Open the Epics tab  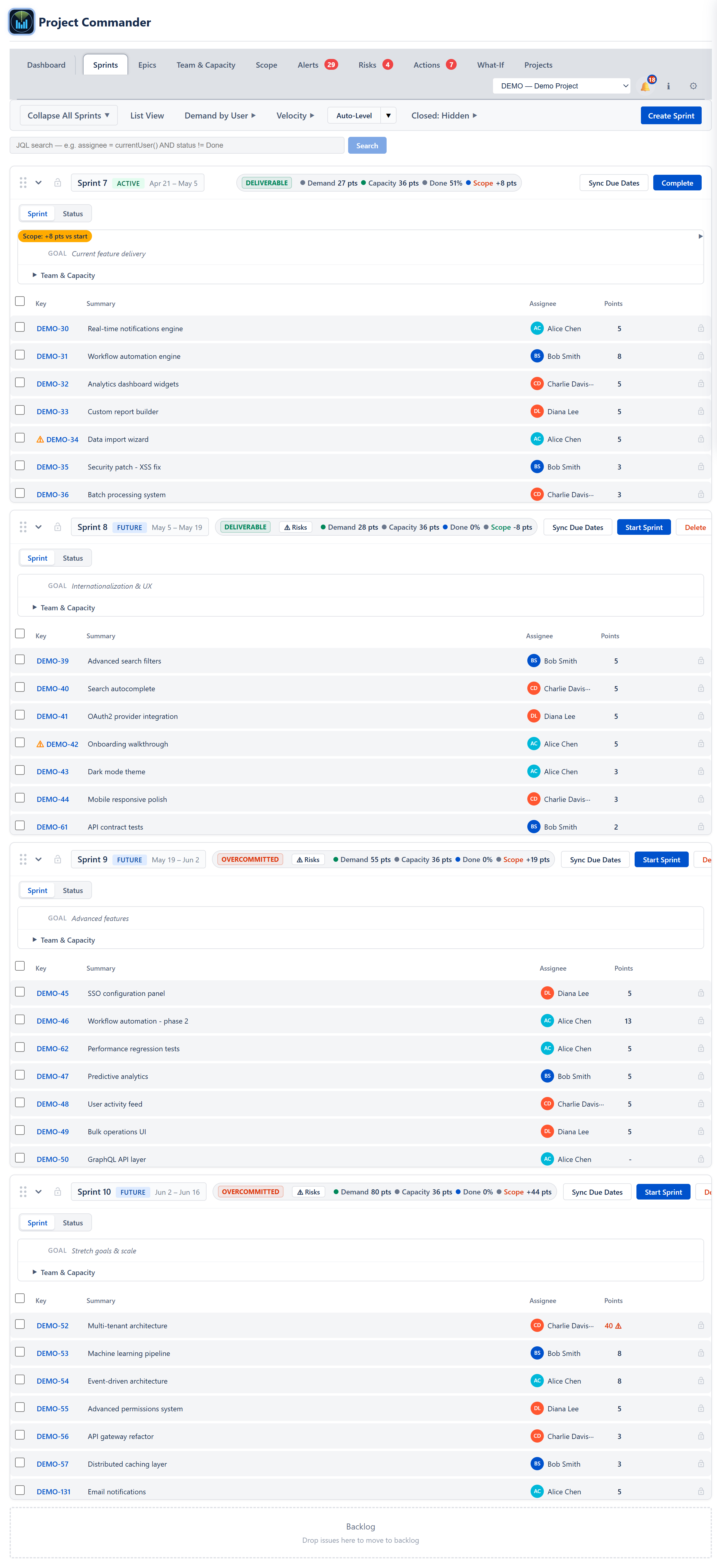pyautogui.click(x=147, y=65)
